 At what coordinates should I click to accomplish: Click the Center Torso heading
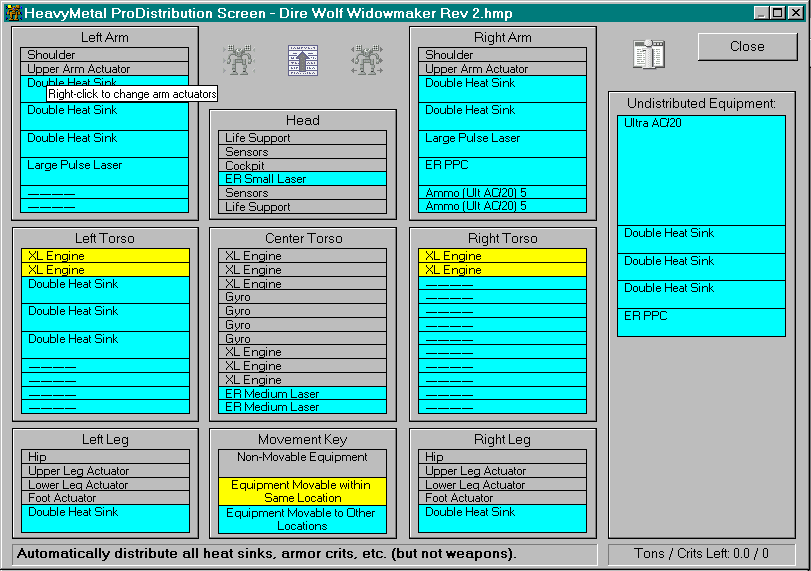pyautogui.click(x=304, y=238)
